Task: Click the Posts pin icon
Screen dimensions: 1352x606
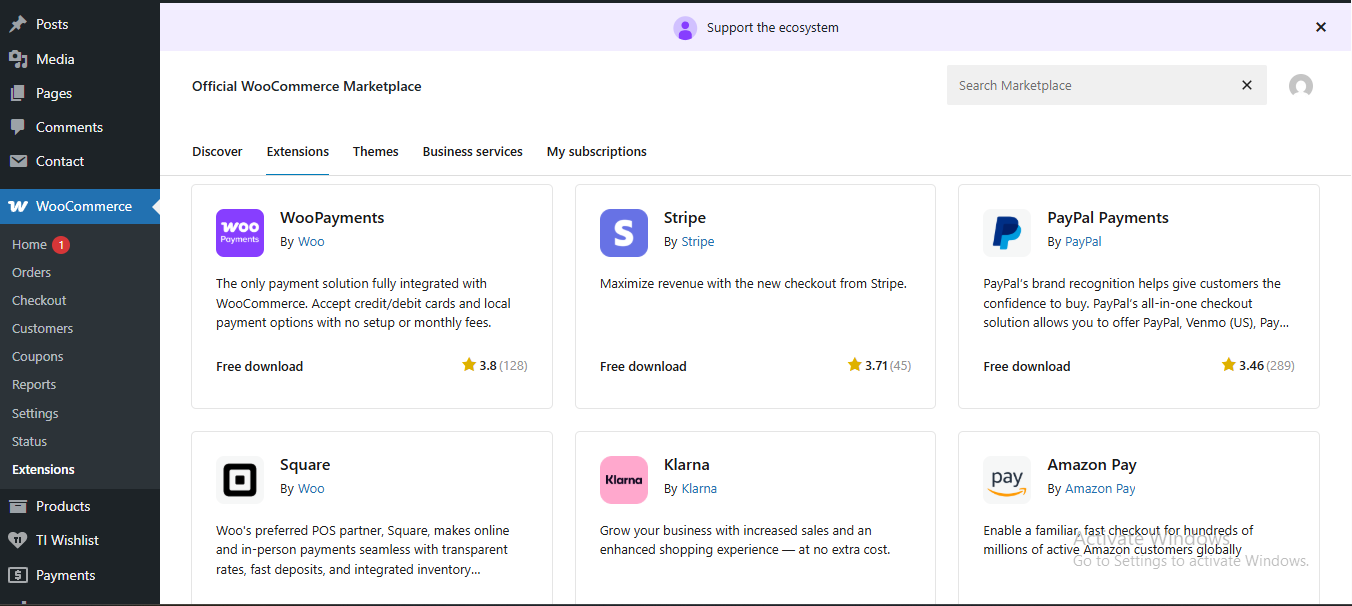Action: (18, 24)
